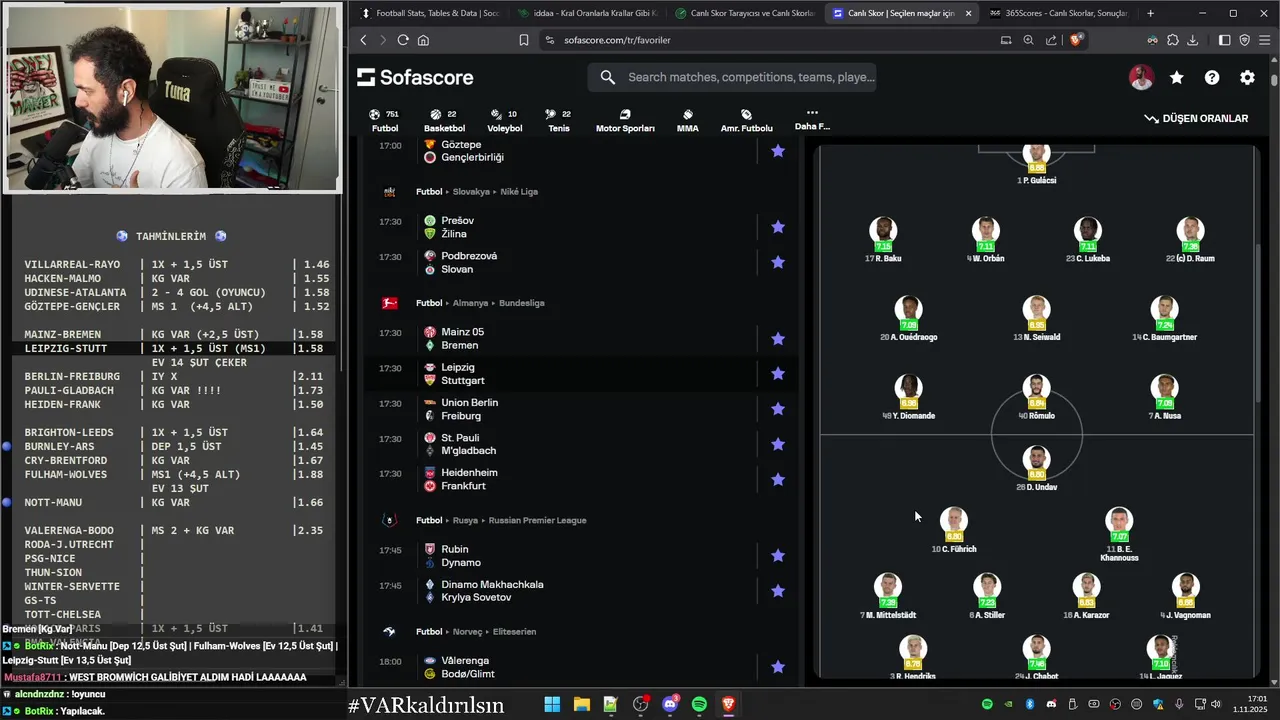Viewport: 1280px width, 720px height.
Task: Toggle favorite star for Union Berlin-Freiburg
Action: point(778,409)
